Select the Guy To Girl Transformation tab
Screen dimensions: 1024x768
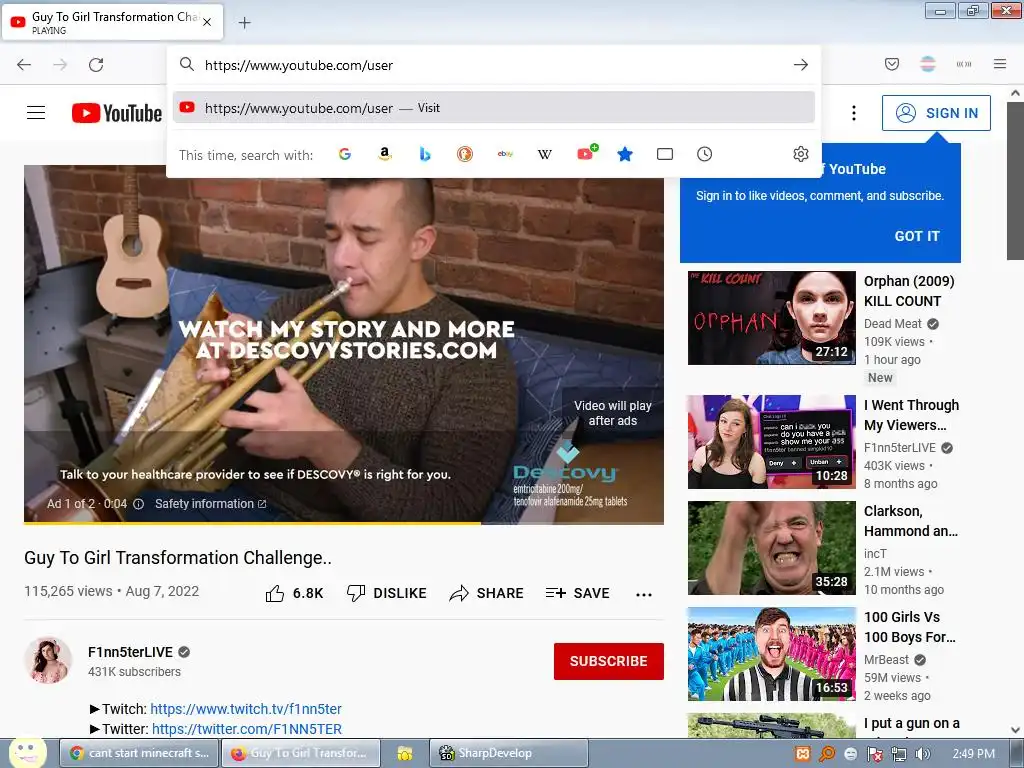113,22
